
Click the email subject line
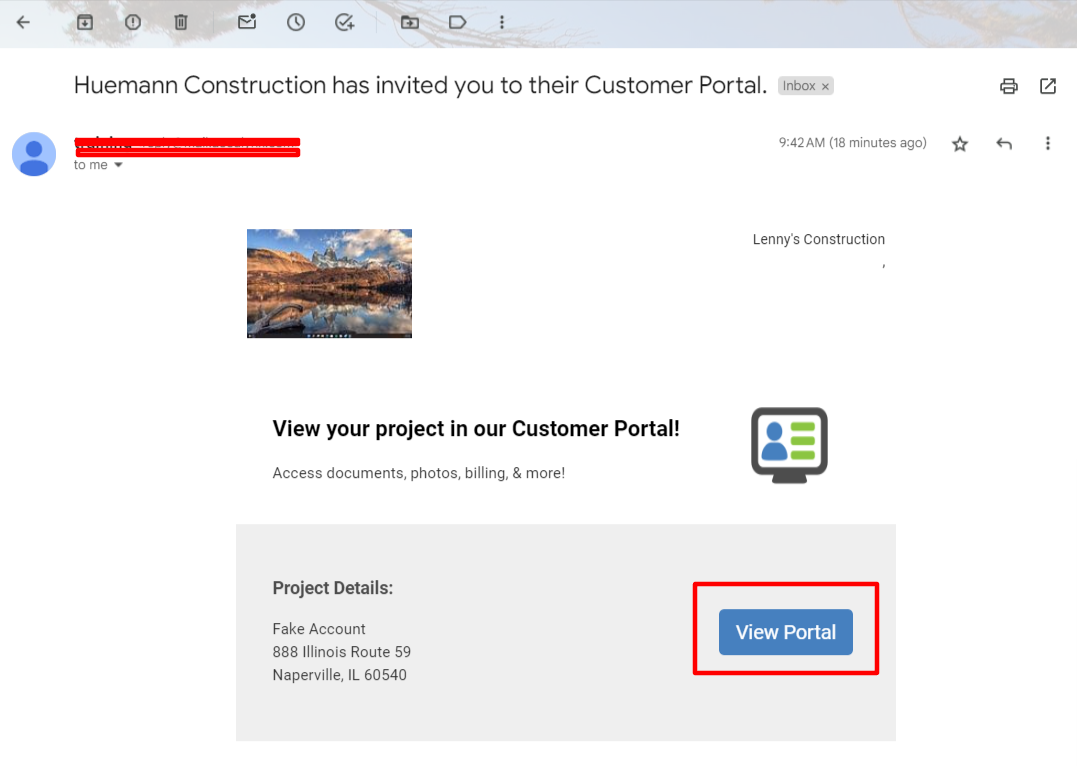(420, 85)
